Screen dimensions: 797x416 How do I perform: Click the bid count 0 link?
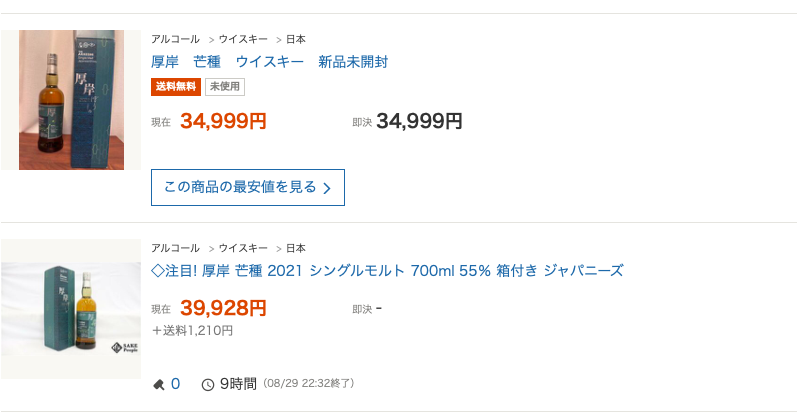tap(175, 384)
